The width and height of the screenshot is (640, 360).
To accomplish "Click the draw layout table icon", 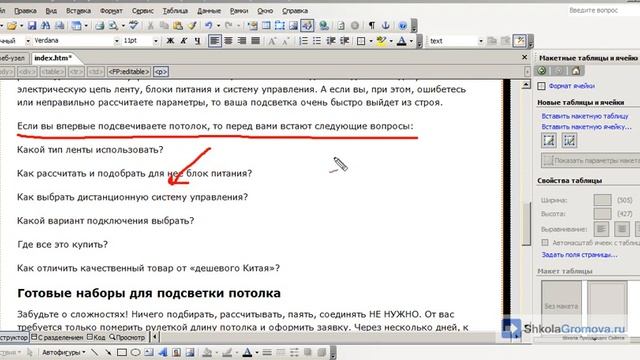I will (x=549, y=141).
